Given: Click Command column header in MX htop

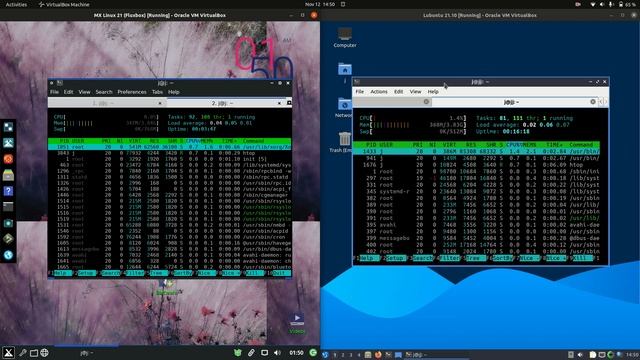Looking at the screenshot, I should click(253, 141).
